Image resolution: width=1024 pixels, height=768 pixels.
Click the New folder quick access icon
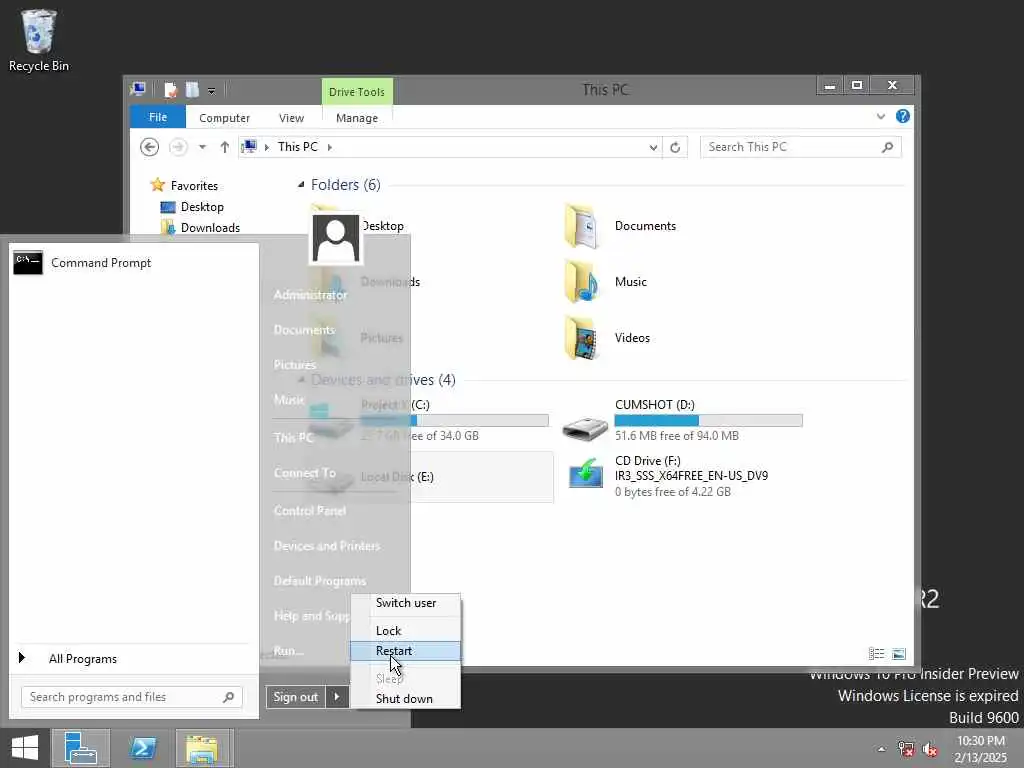pos(192,89)
